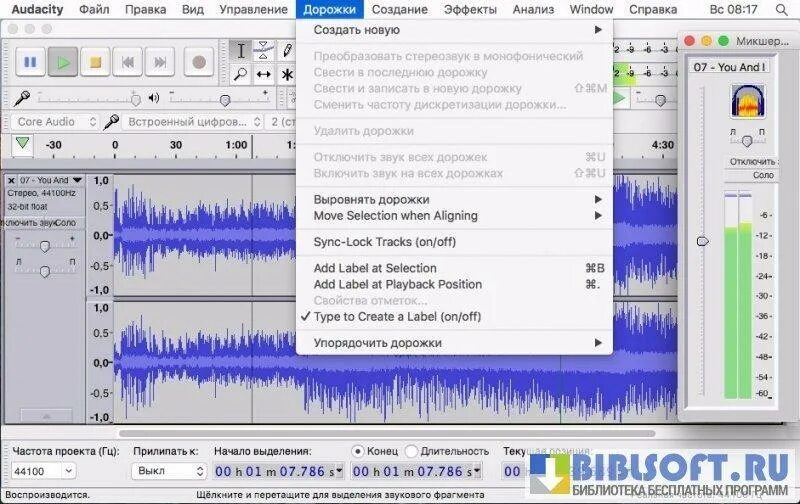Click the track pan slider thumb
Screen dimensions: 800x504
click(45, 271)
